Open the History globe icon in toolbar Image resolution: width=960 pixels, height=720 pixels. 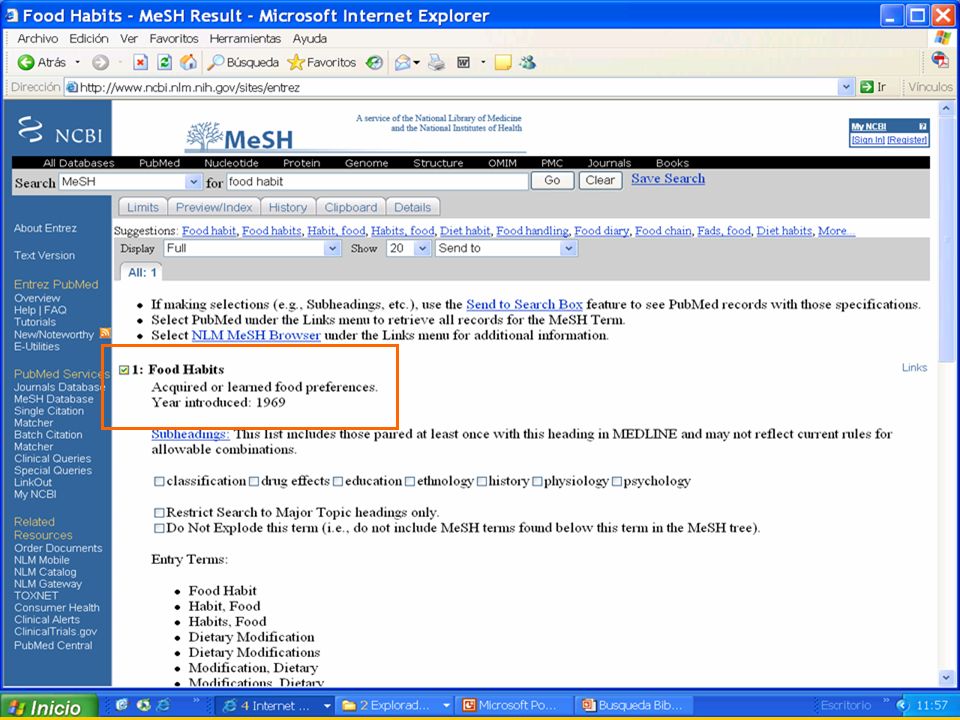pyautogui.click(x=374, y=62)
